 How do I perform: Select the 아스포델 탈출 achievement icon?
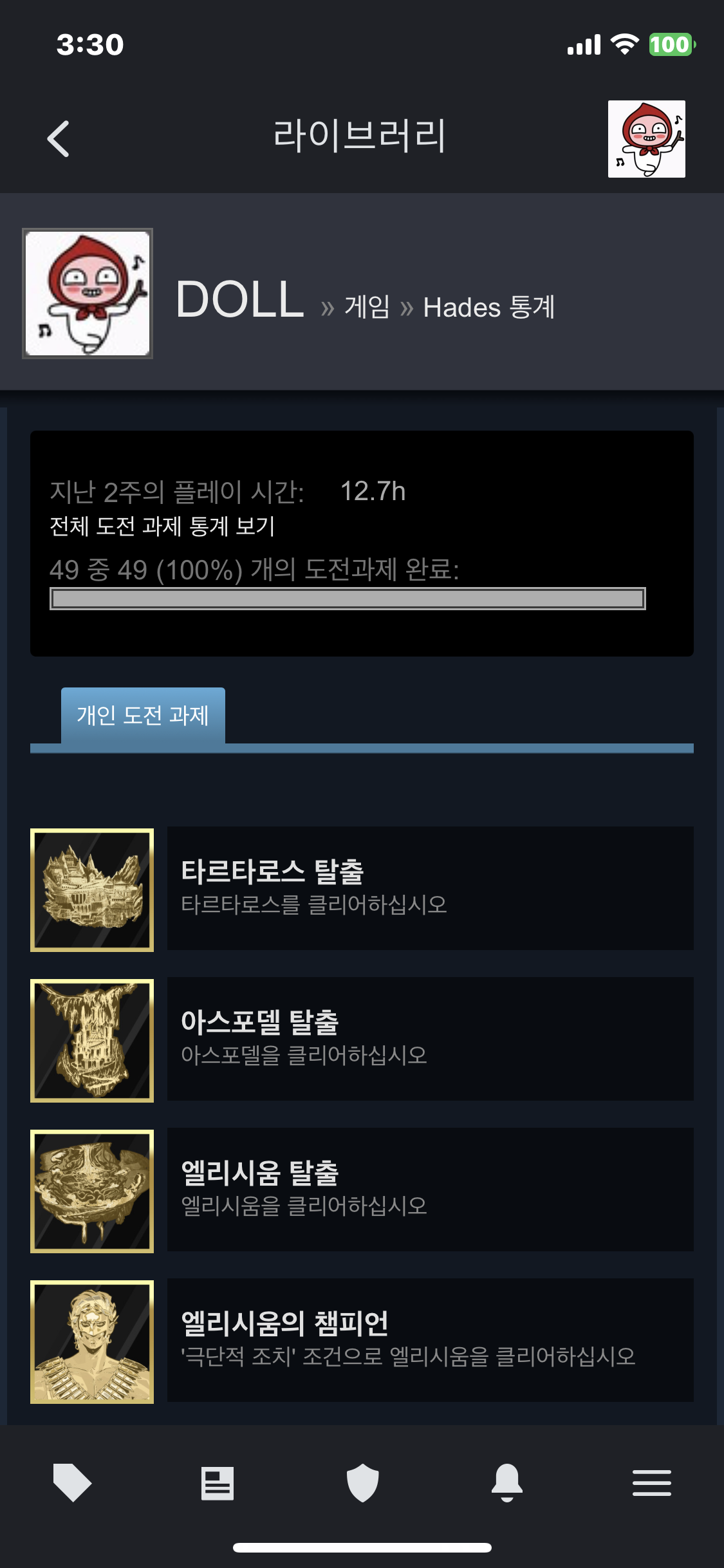[92, 1040]
